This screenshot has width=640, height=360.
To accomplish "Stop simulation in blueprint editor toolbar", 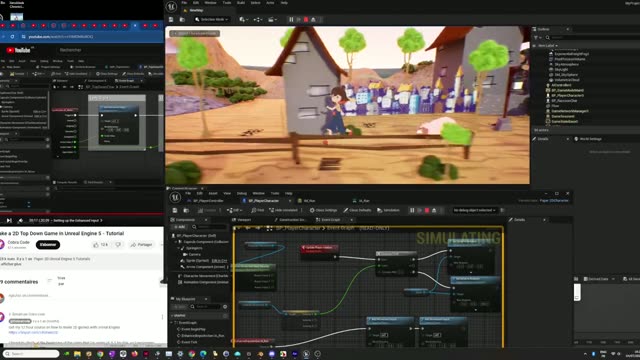I will [x=427, y=210].
